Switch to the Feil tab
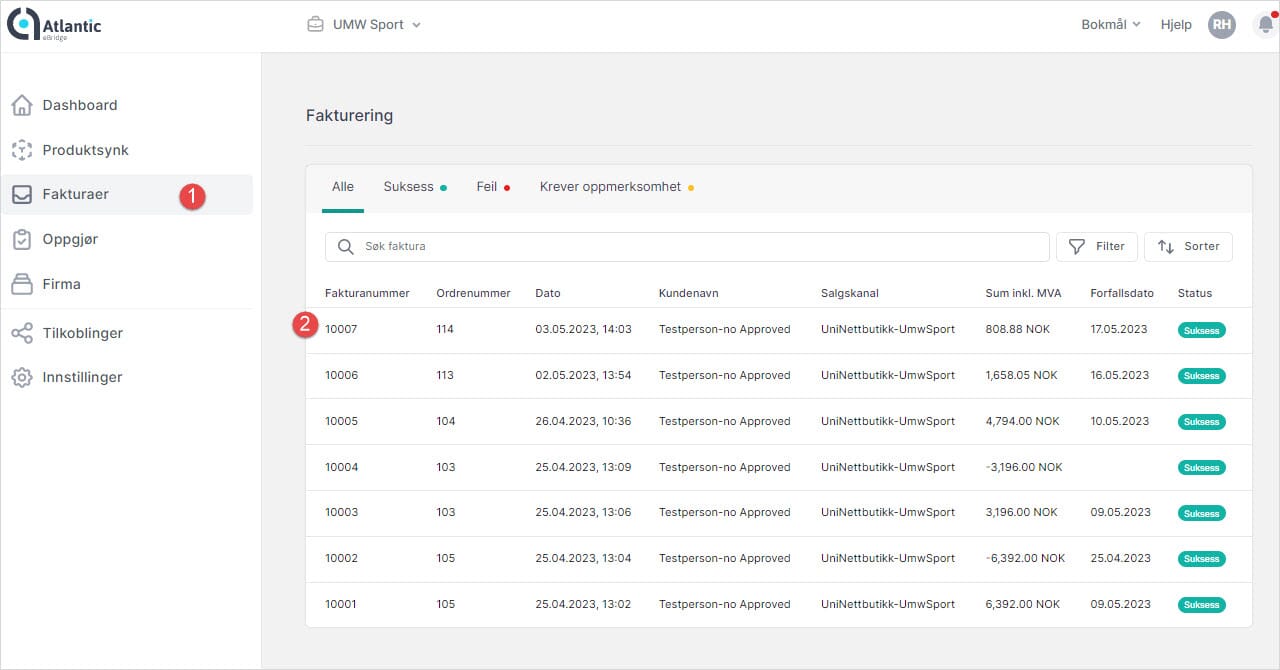Viewport: 1280px width, 670px height. [492, 187]
